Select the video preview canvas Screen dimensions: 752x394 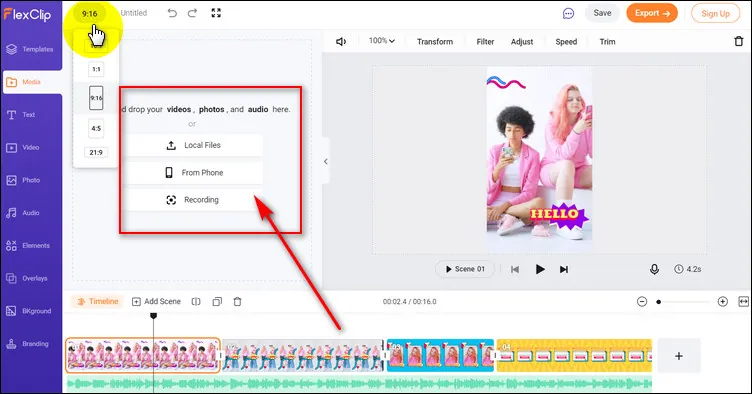coord(539,160)
